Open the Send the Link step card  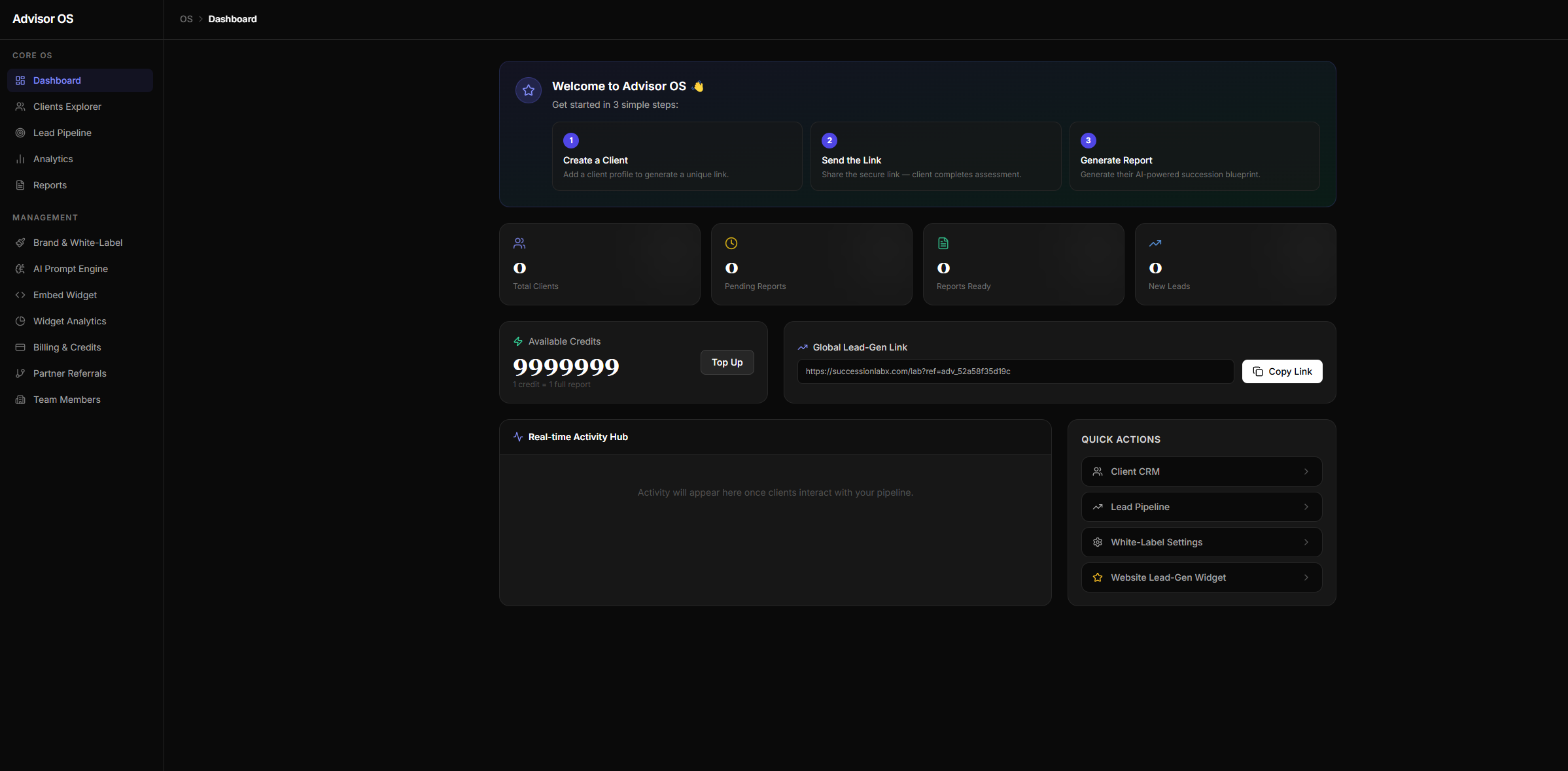[x=935, y=156]
